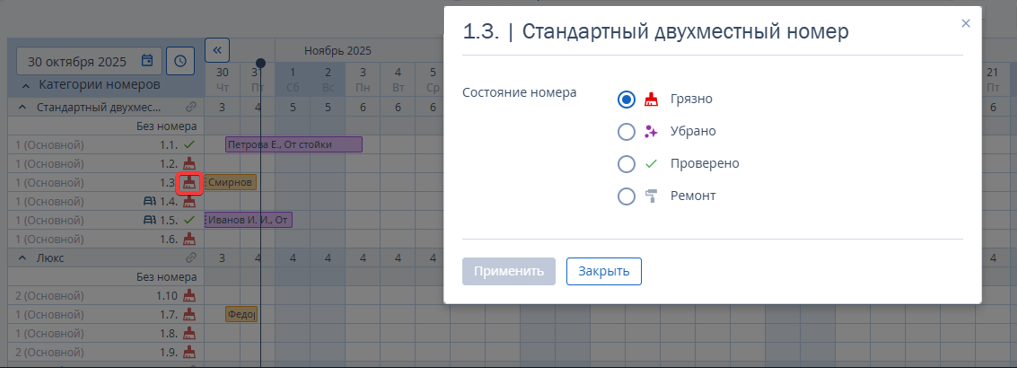Click the dialog title 1.3. | Стандартный двухместный номер

[x=656, y=32]
